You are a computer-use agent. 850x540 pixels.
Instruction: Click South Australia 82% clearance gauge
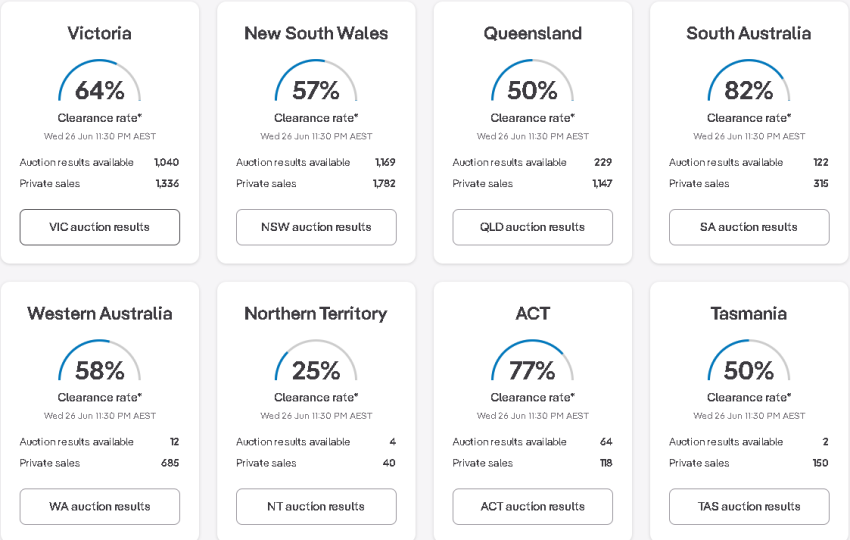(749, 81)
